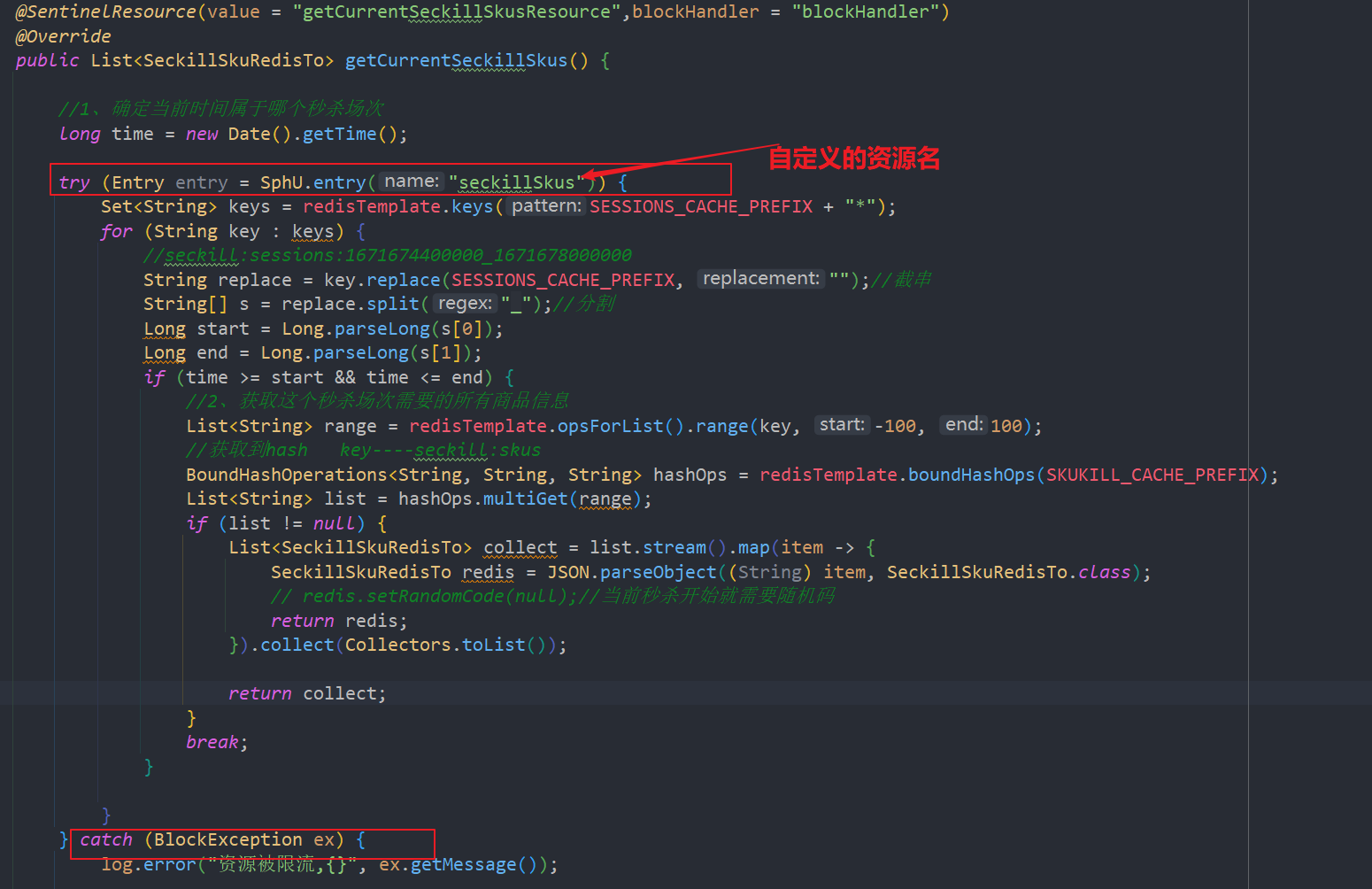Click the boundHashOps method call
1372x889 pixels.
pyautogui.click(x=971, y=475)
